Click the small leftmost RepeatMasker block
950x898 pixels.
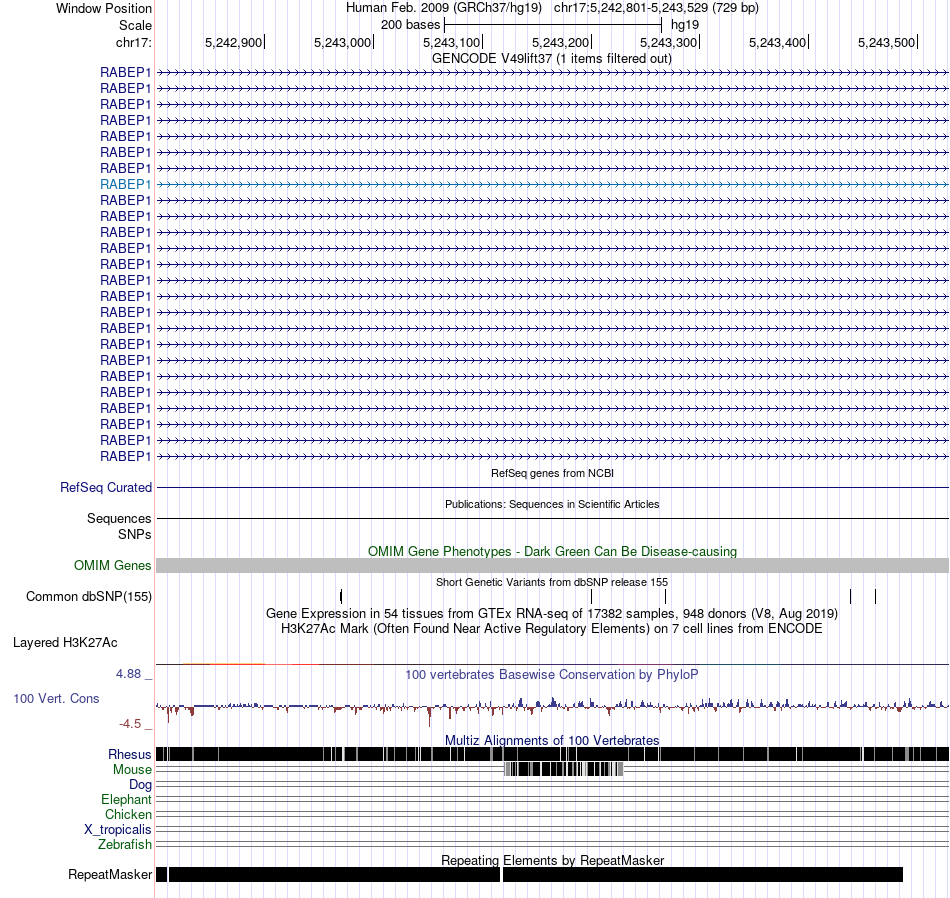[162, 874]
